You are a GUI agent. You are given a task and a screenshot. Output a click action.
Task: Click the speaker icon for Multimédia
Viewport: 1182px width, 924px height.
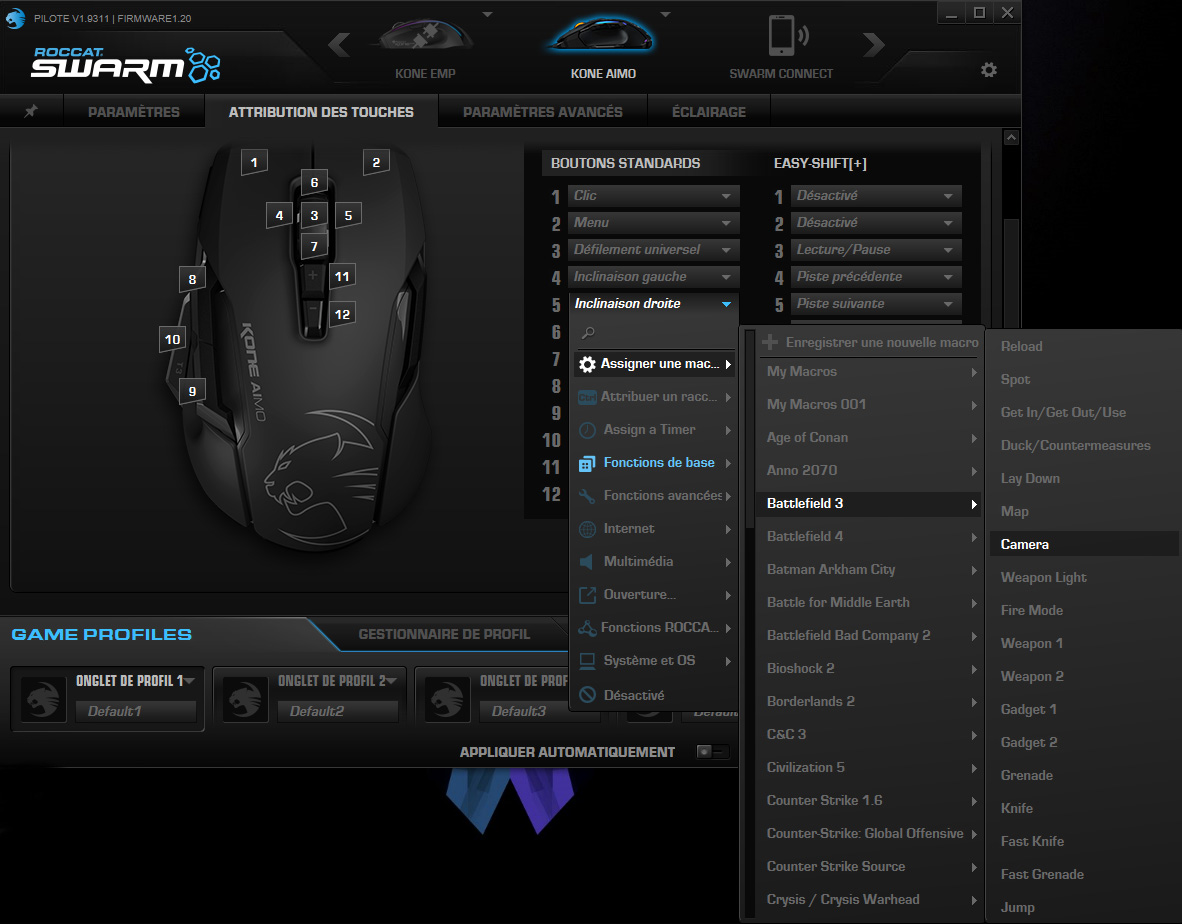587,562
